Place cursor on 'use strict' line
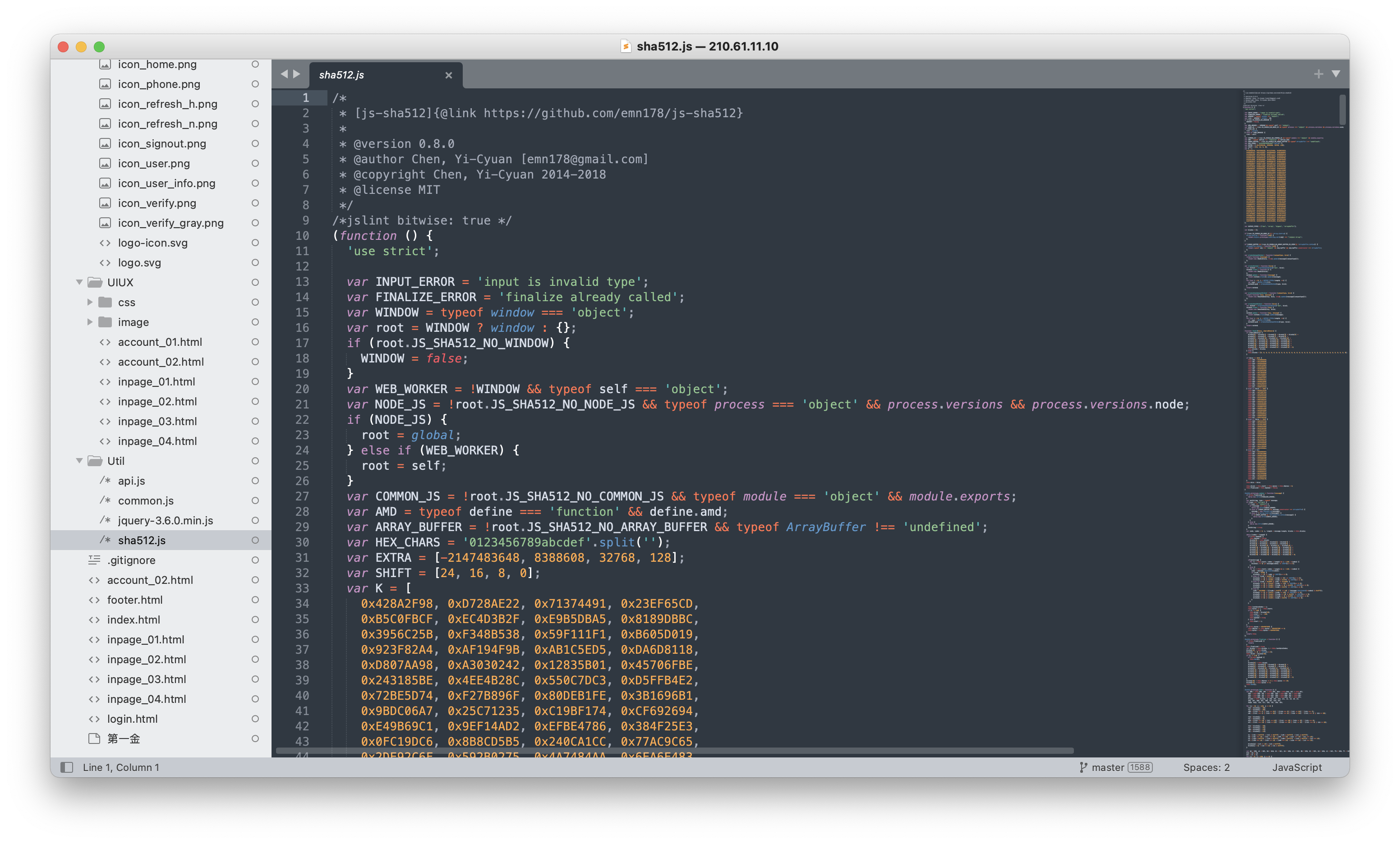 click(392, 251)
